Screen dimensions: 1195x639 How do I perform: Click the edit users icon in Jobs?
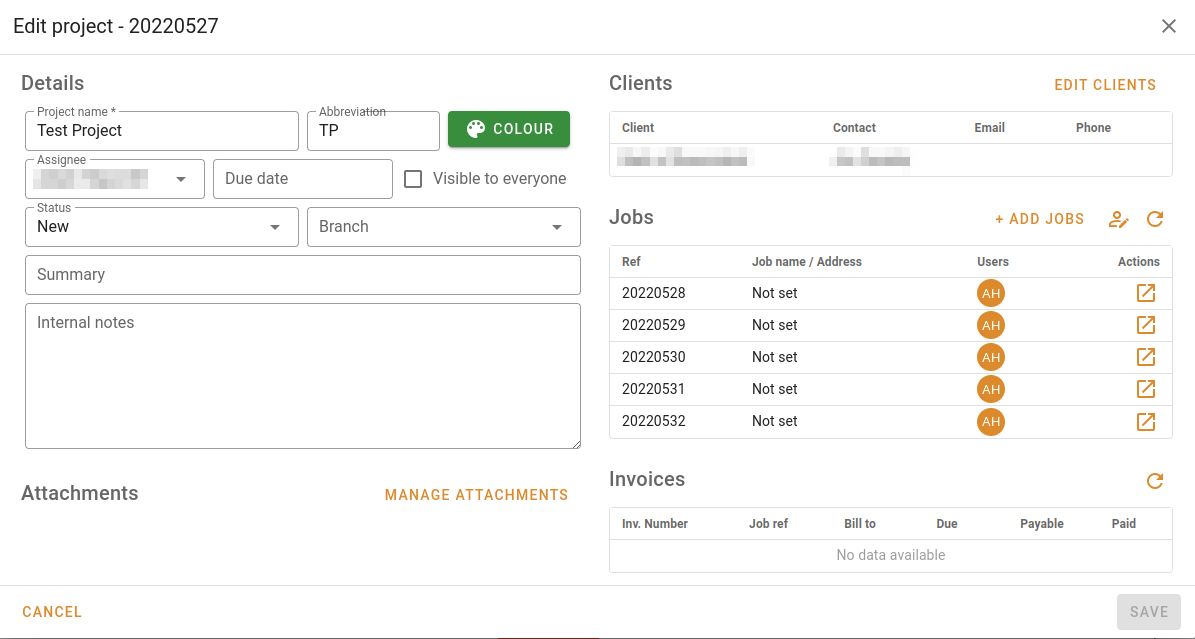[x=1119, y=219]
